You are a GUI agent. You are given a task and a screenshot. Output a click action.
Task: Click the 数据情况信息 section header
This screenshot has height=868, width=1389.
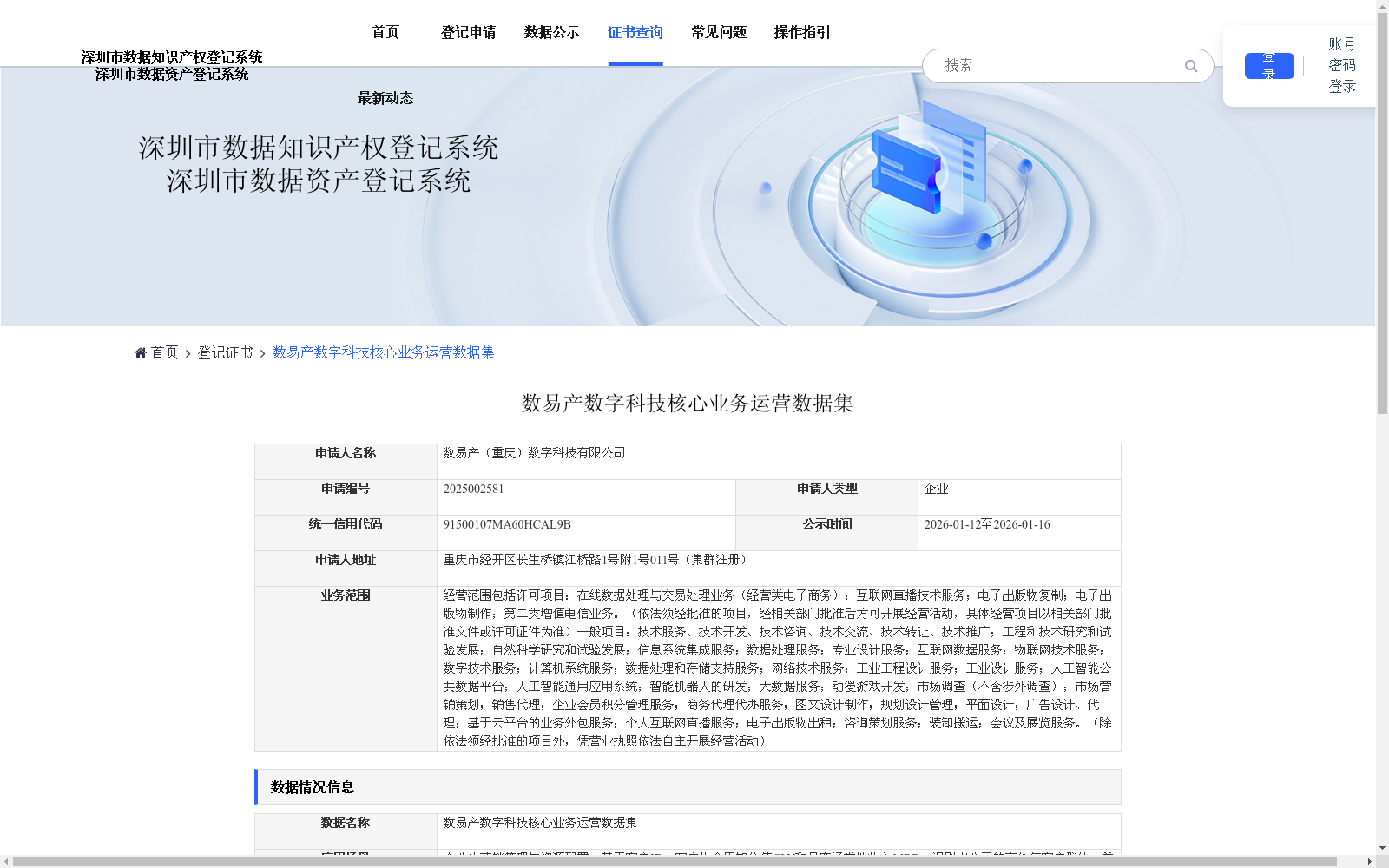coord(688,786)
